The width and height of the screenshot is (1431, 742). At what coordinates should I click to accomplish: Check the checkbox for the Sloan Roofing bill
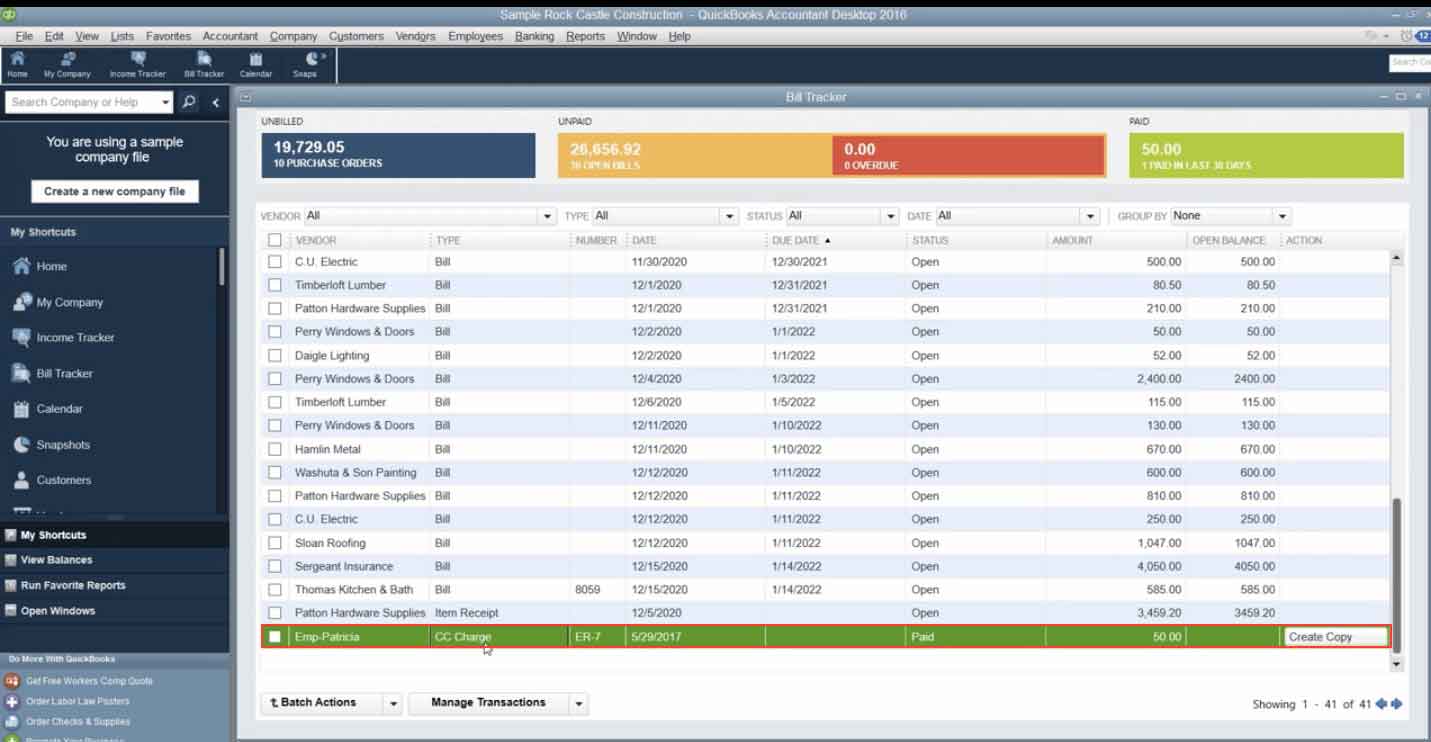(275, 543)
